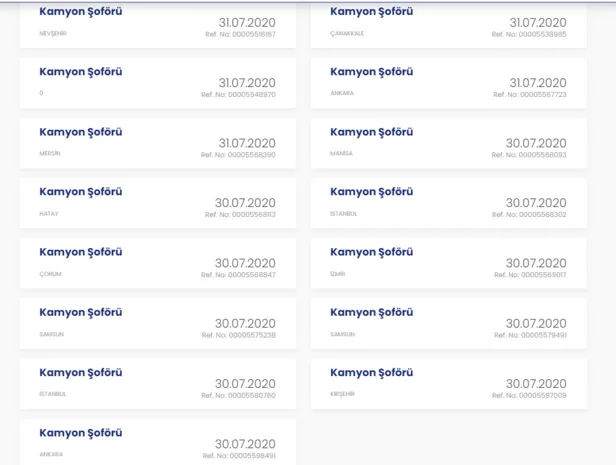Select the Ankara listing dated 31.07.2020

(371, 72)
